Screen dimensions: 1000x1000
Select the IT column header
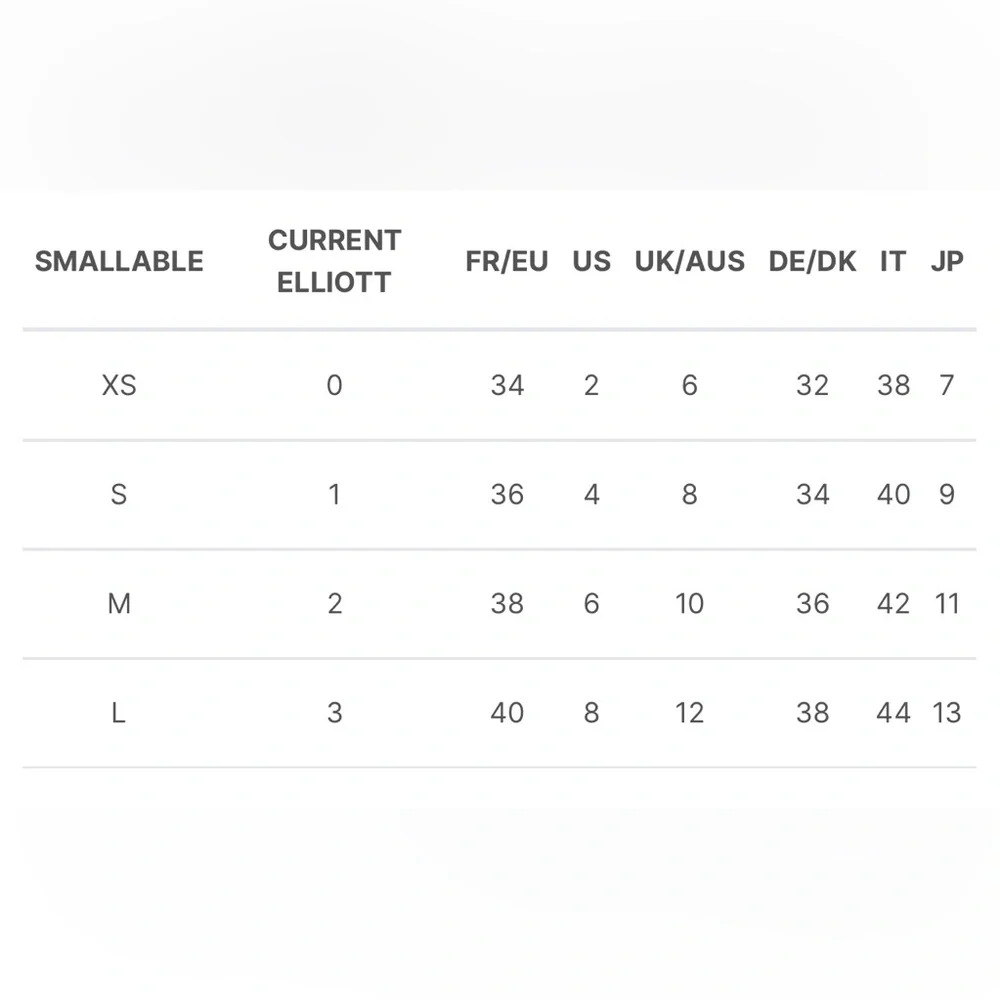click(893, 262)
